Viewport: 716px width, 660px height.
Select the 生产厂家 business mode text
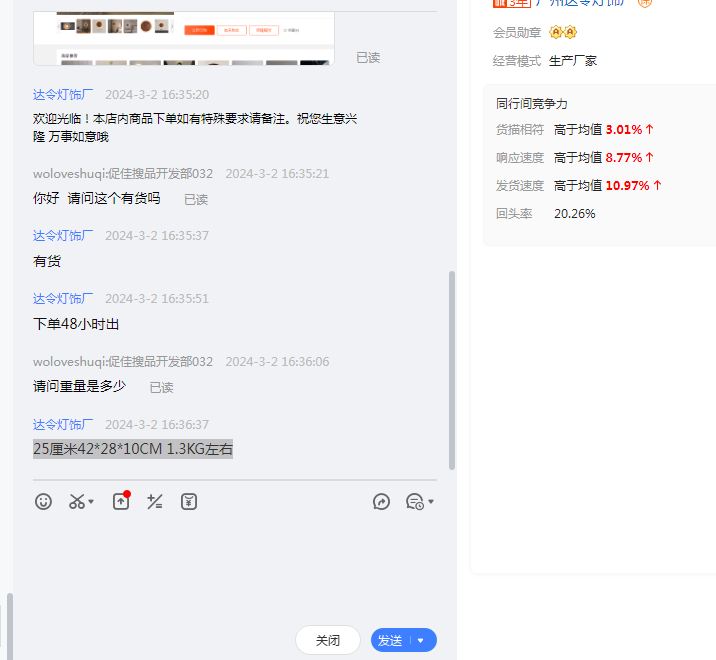coord(573,61)
